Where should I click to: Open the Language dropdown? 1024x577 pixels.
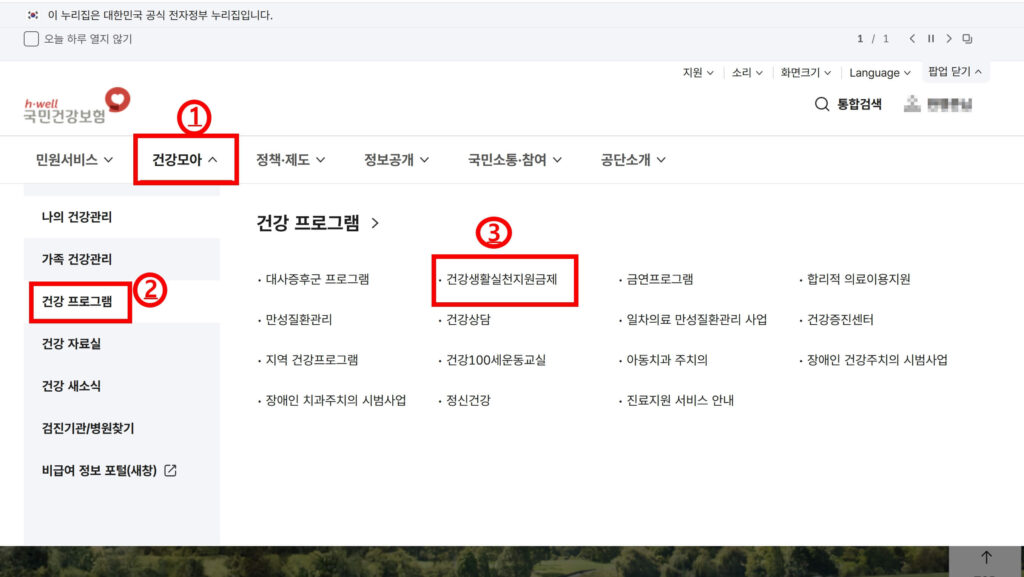tap(879, 72)
